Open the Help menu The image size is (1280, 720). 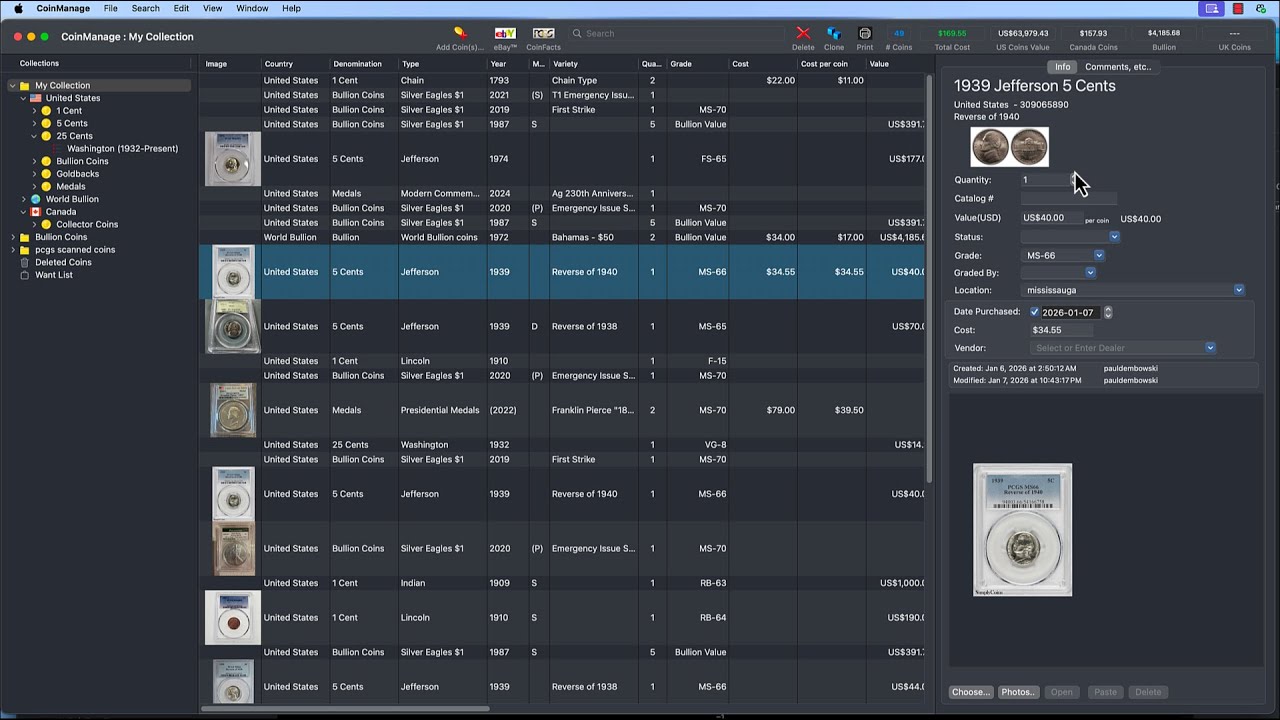[291, 8]
